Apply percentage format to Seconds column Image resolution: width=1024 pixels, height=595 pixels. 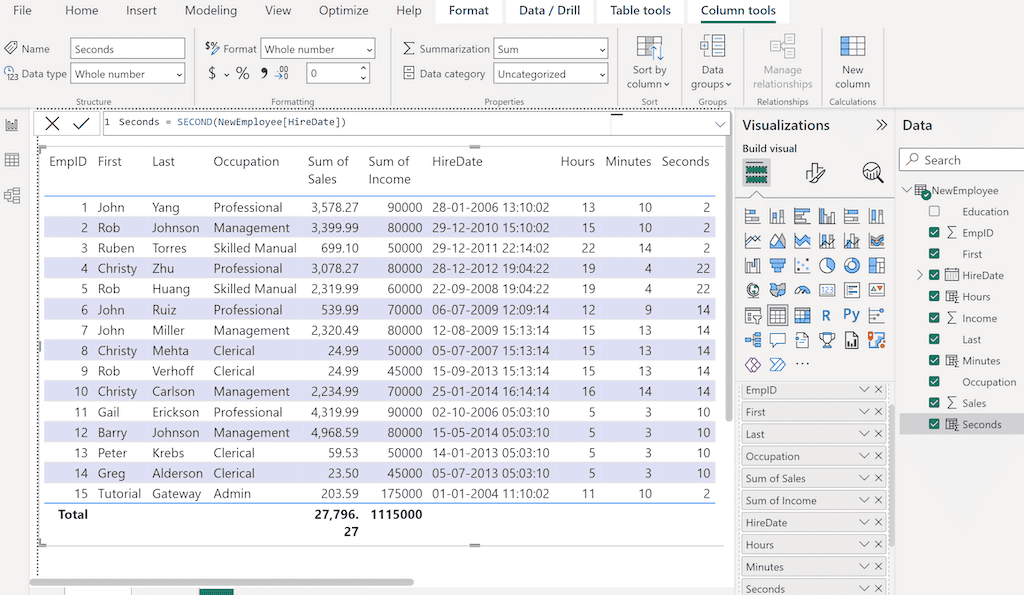point(243,71)
